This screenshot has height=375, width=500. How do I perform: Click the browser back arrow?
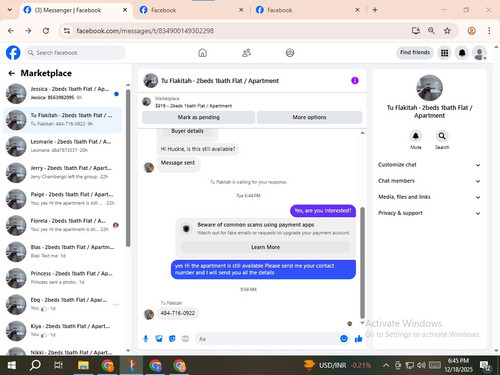coord(11,31)
